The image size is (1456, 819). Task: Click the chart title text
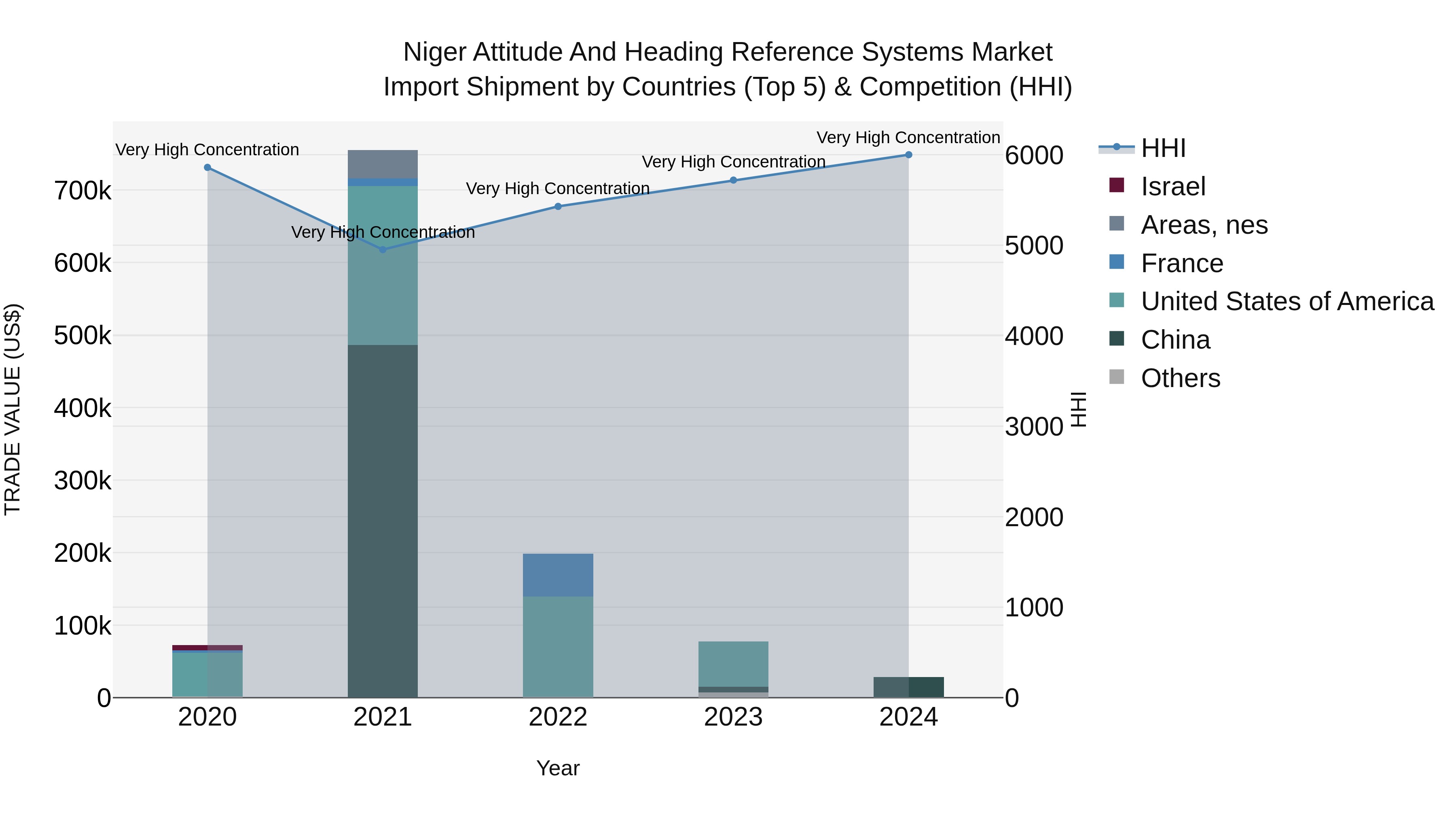point(728,69)
